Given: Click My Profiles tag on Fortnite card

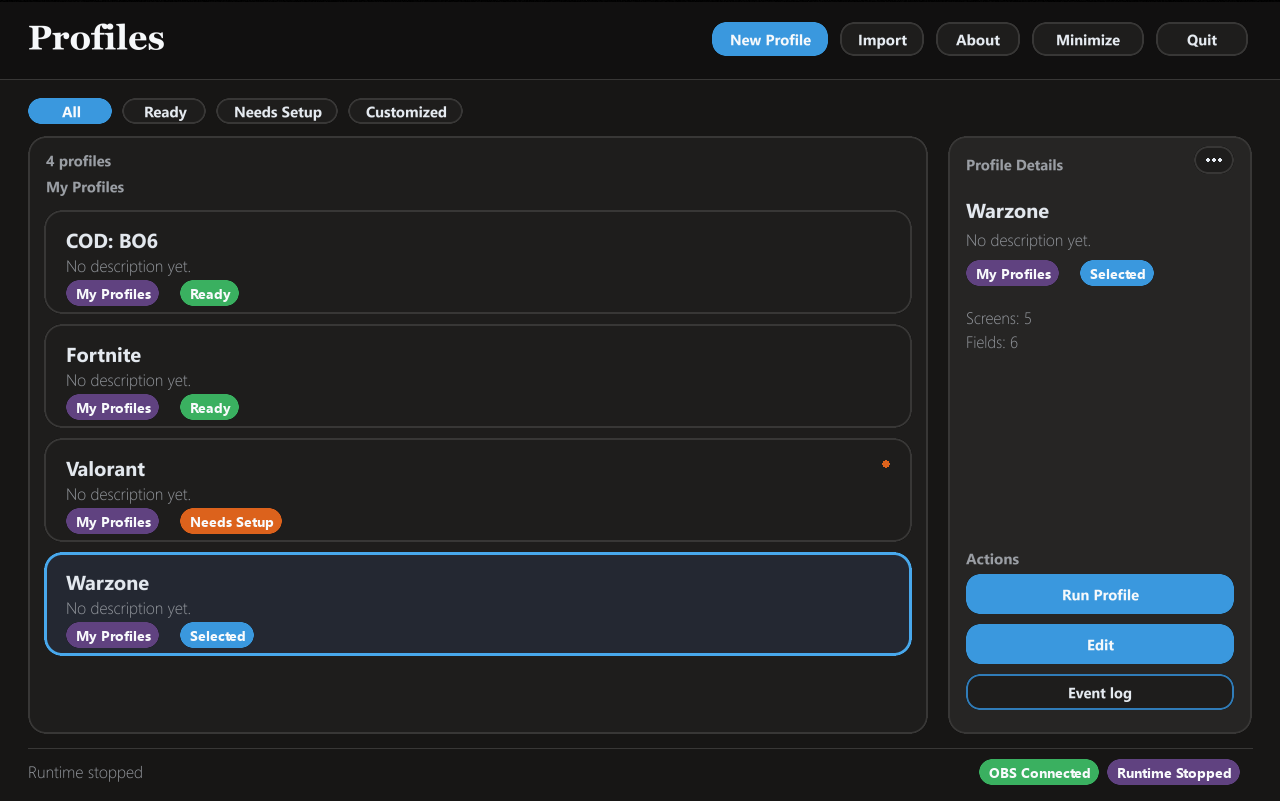Looking at the screenshot, I should click(113, 407).
